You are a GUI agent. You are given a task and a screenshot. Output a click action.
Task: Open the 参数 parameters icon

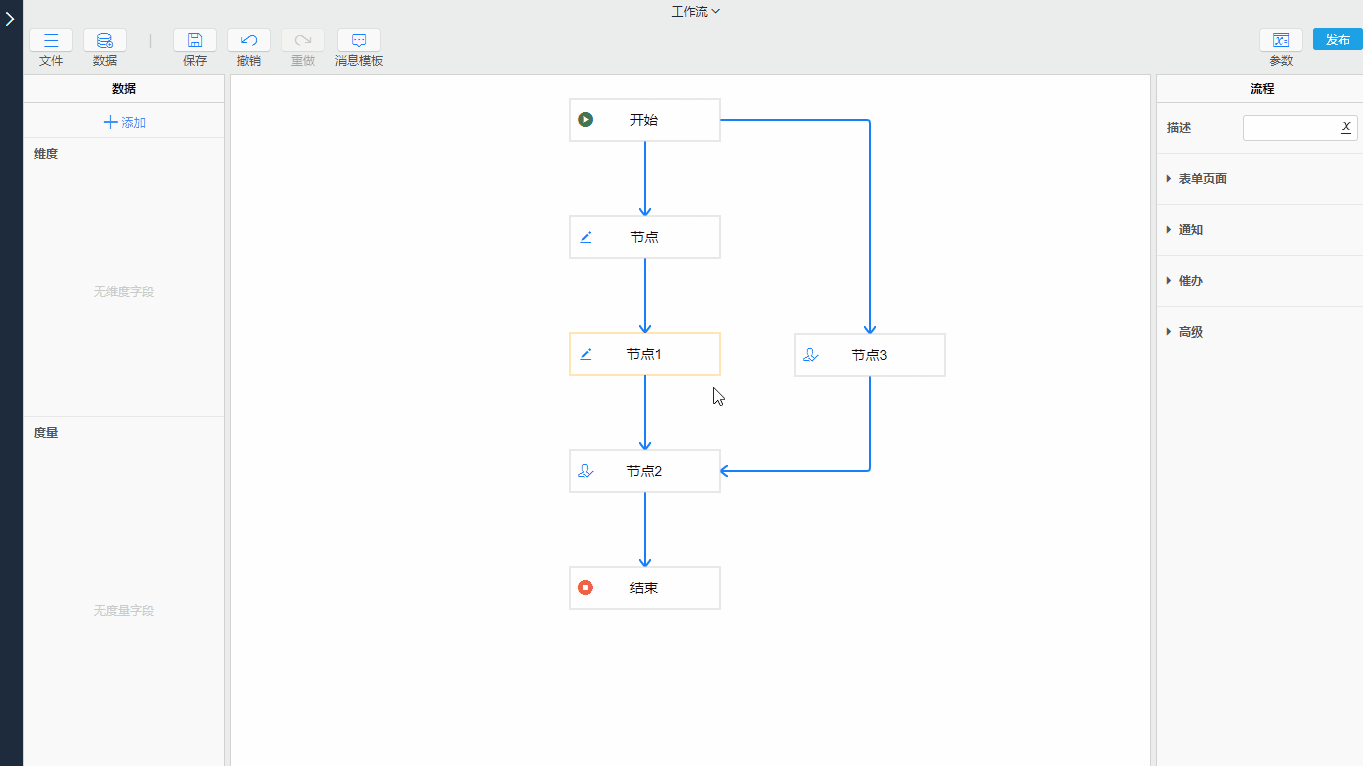(1281, 41)
